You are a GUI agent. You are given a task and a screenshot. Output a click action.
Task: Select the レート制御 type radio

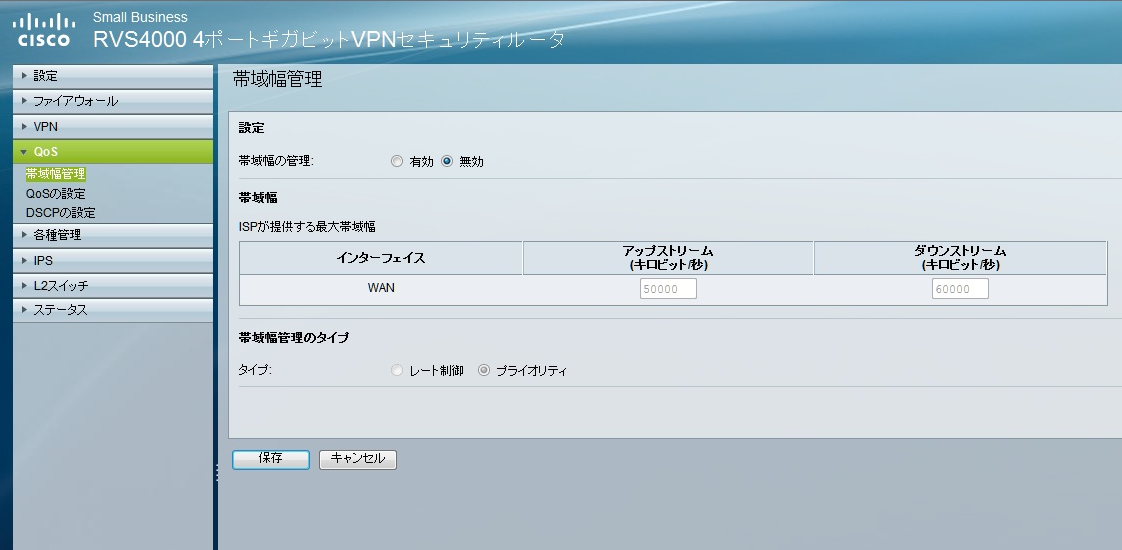coord(397,370)
